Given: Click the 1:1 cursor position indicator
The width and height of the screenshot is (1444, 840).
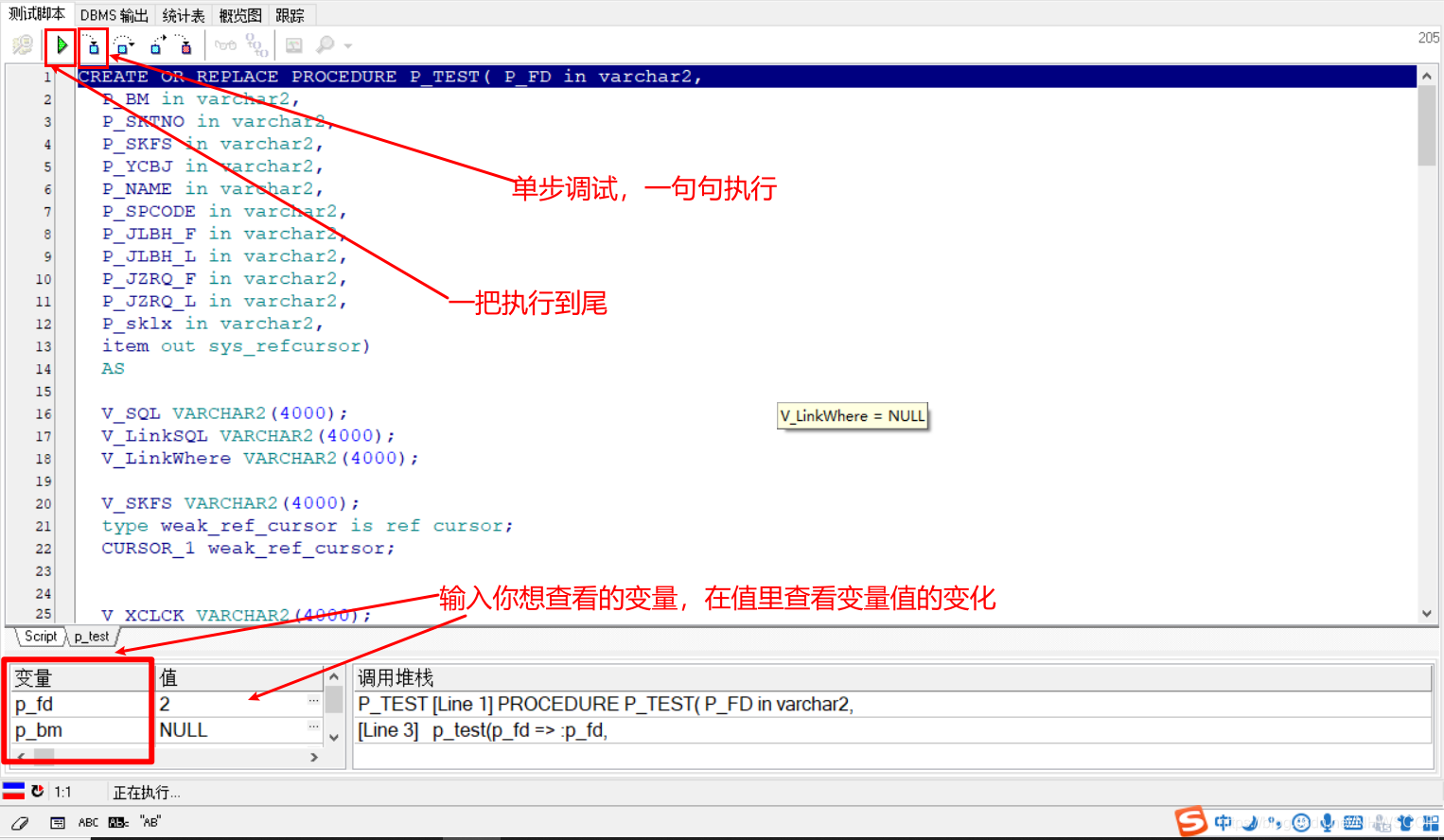Looking at the screenshot, I should tap(62, 792).
